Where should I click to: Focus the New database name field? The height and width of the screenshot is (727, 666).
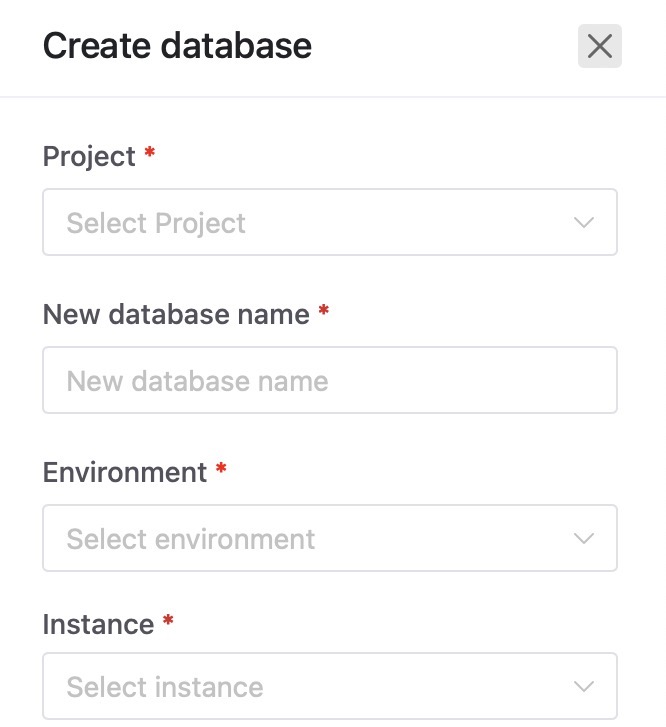(330, 380)
